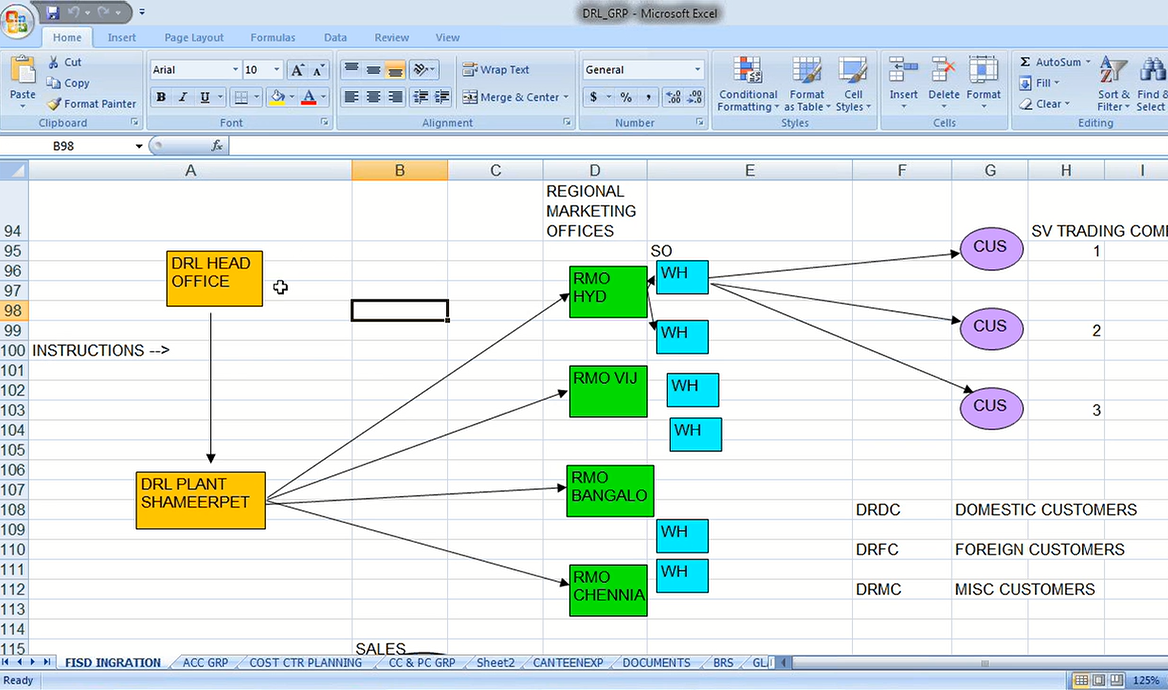Toggle Bottom Align vertical alignment

(395, 70)
